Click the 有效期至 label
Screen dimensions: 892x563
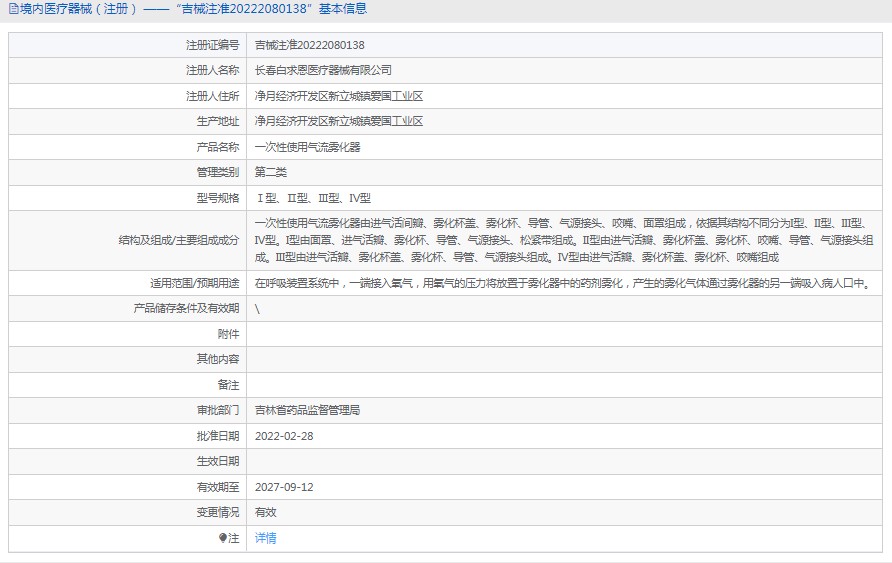218,487
